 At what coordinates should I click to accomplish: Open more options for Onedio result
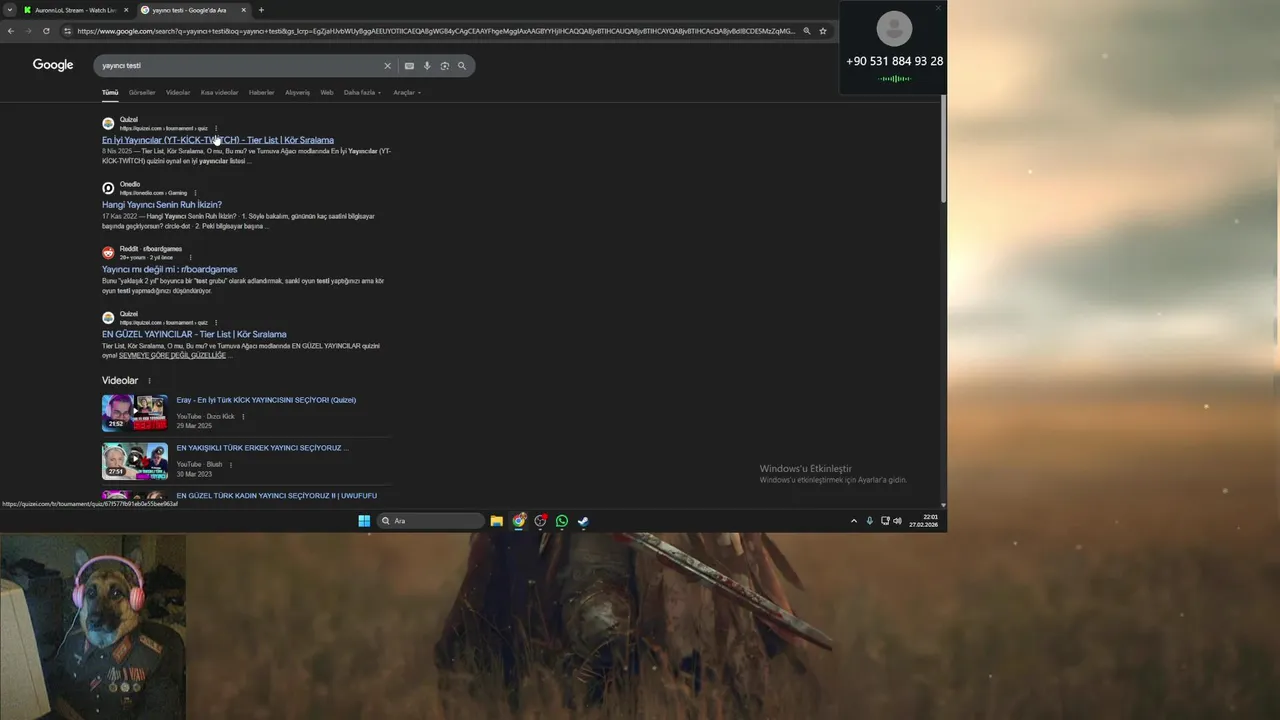point(195,193)
